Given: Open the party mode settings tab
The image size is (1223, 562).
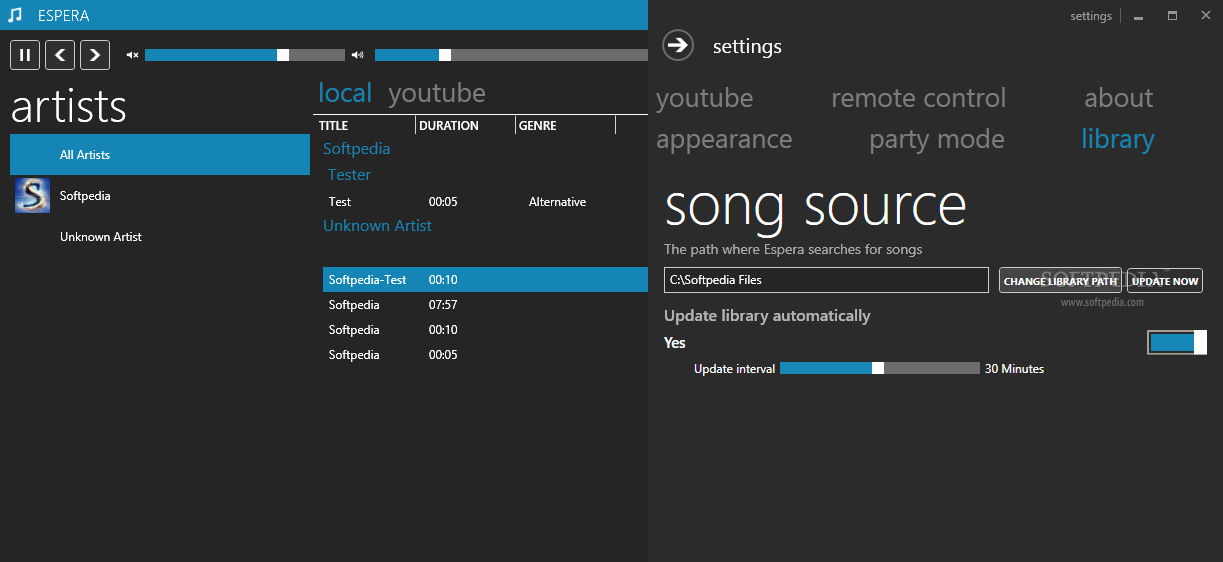Looking at the screenshot, I should 936,139.
